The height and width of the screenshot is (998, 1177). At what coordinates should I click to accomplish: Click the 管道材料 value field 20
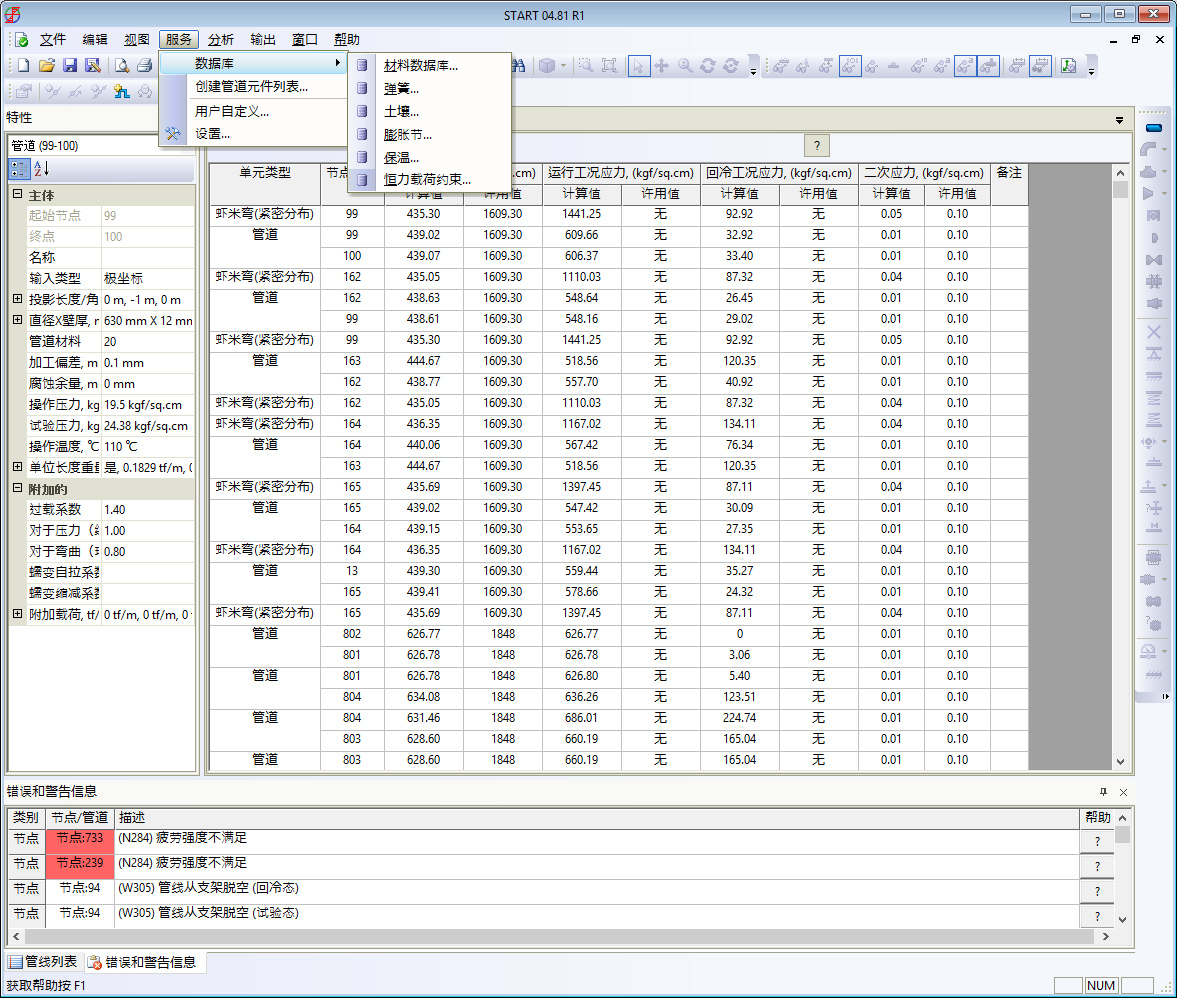pyautogui.click(x=148, y=341)
